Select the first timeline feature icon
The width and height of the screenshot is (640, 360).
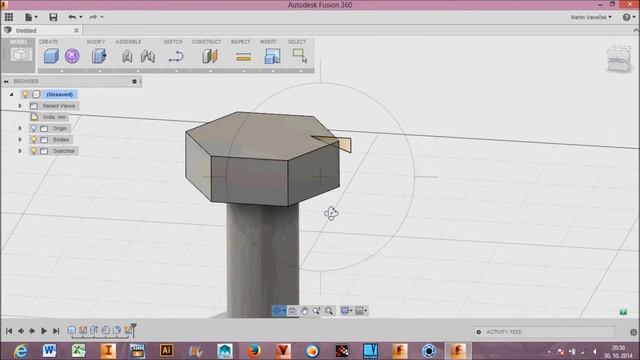click(x=71, y=330)
